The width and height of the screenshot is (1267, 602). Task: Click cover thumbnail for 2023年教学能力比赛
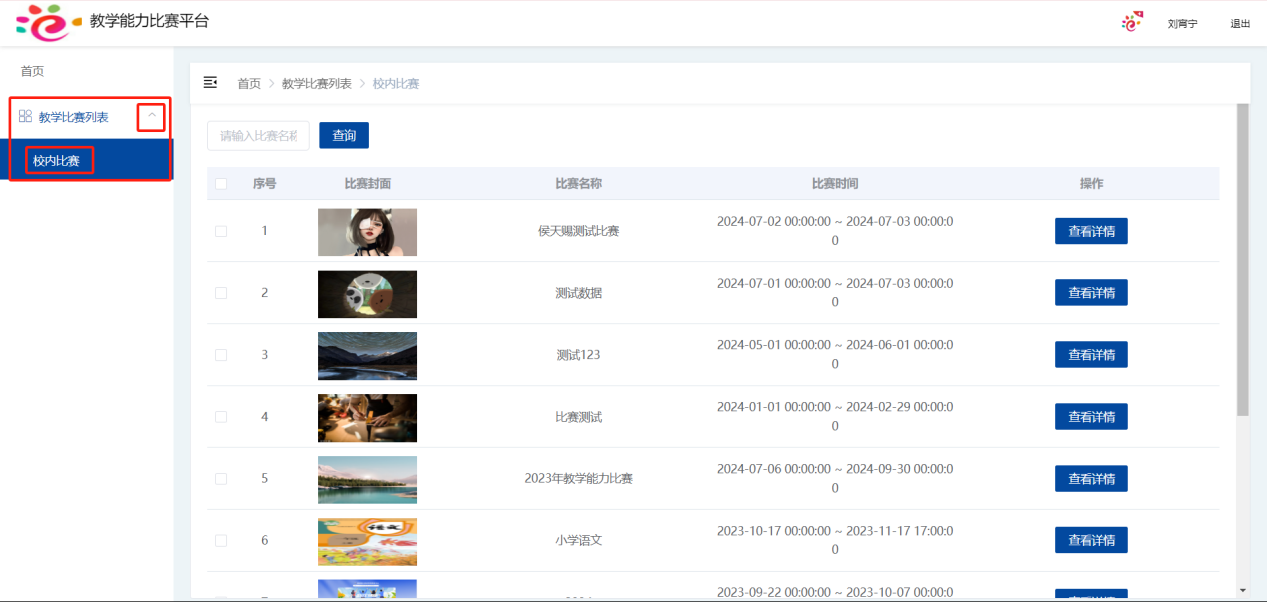pyautogui.click(x=367, y=479)
